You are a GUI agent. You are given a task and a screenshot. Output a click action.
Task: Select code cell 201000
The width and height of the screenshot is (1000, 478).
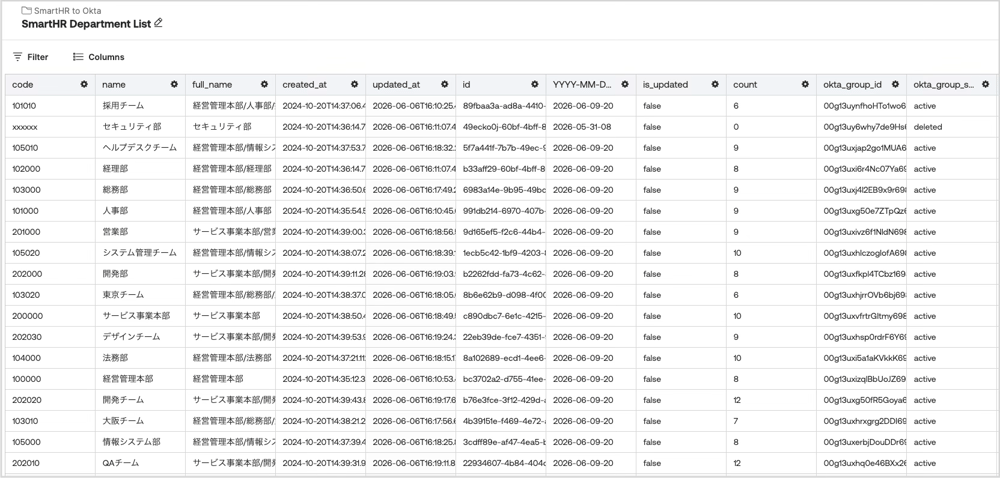50,232
